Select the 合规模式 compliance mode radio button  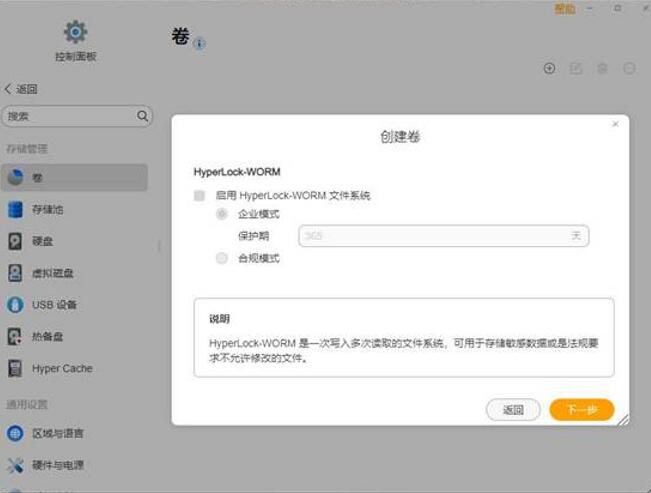[222, 258]
